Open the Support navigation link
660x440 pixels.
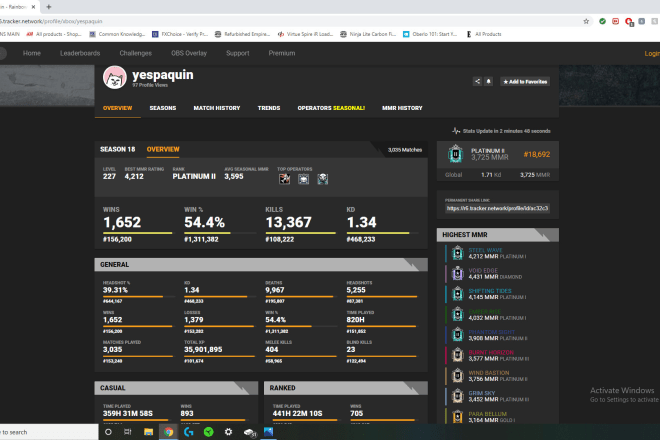point(237,53)
